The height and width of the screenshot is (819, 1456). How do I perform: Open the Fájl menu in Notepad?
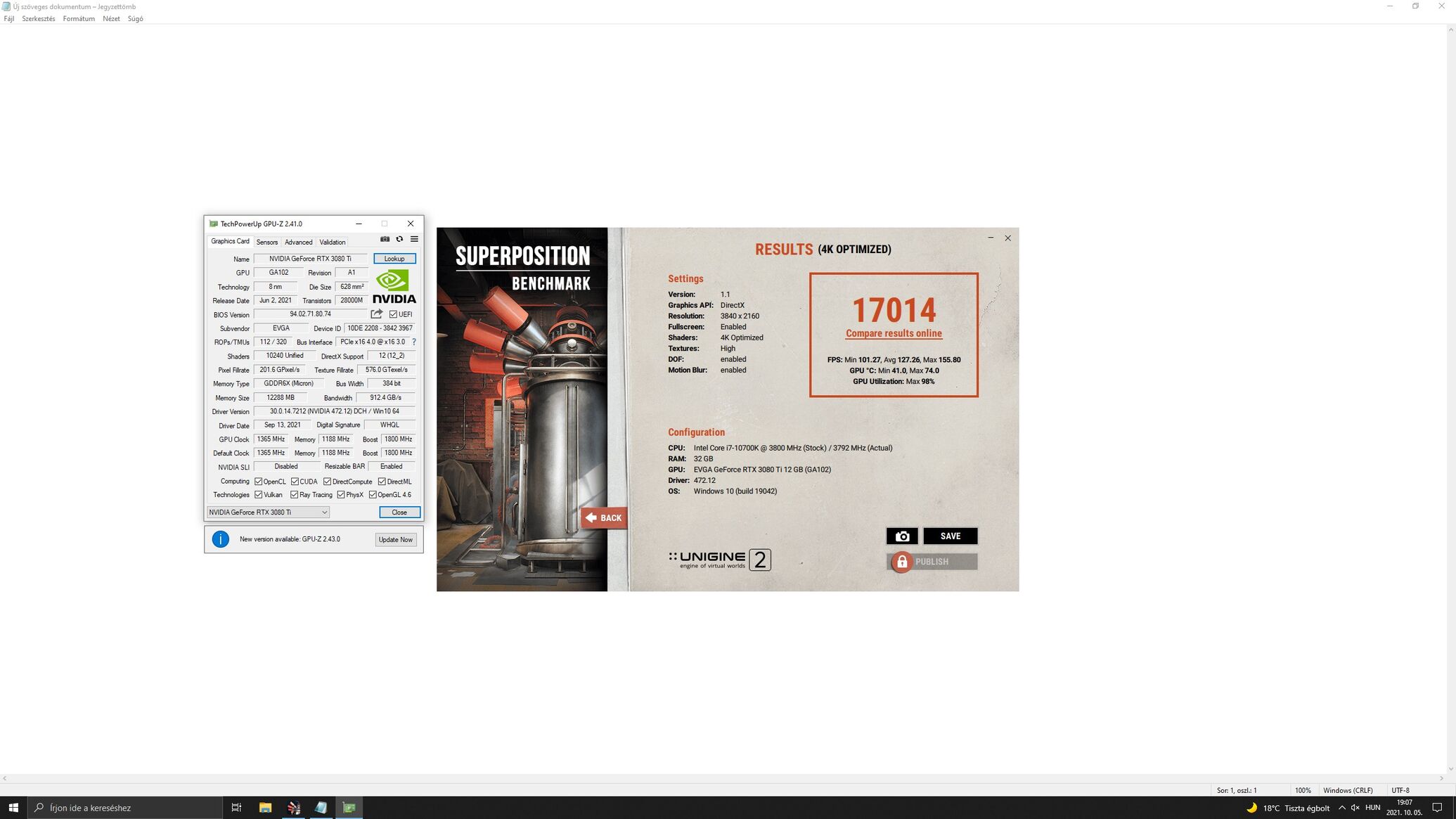(9, 19)
